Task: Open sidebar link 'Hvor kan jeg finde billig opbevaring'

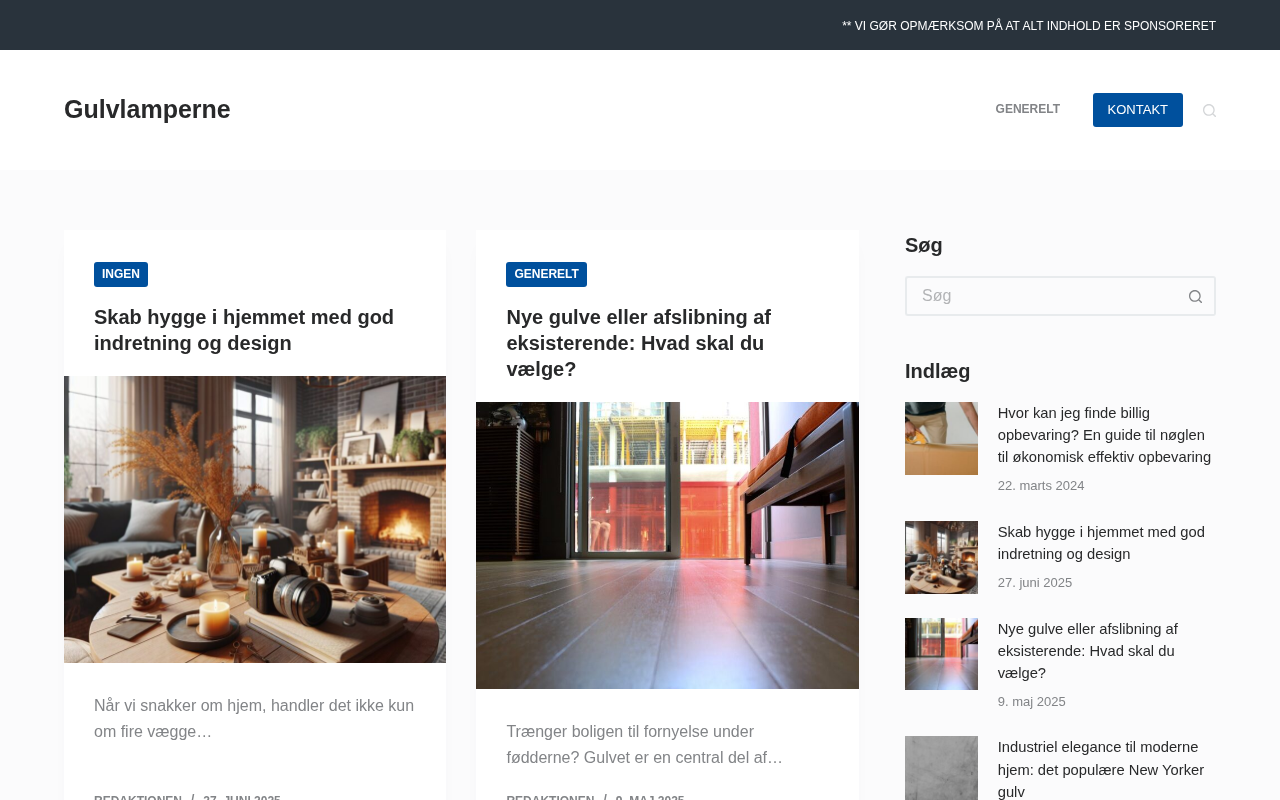Action: [1104, 435]
